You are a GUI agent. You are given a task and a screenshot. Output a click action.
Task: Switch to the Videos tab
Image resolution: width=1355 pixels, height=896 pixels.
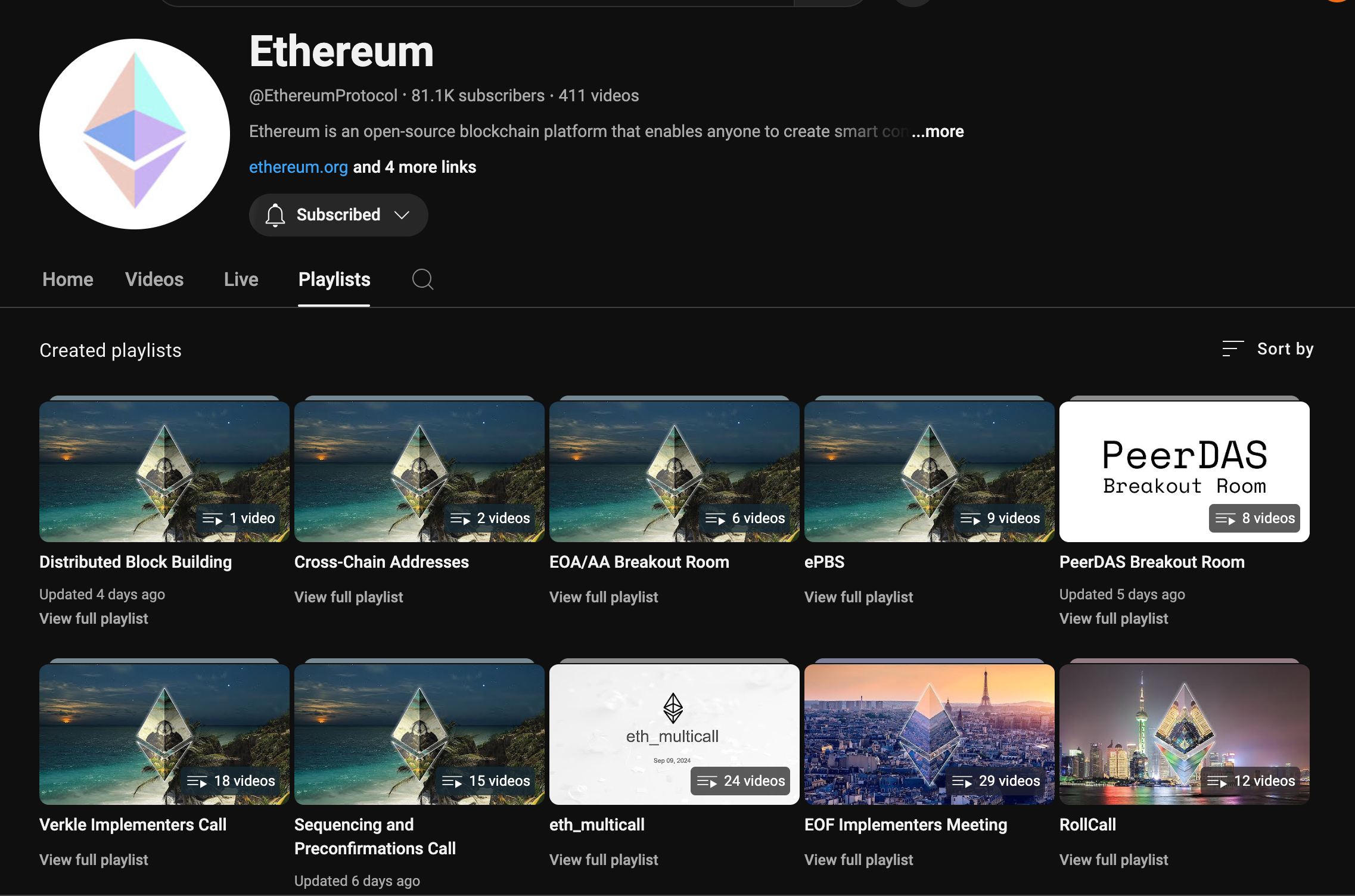pyautogui.click(x=154, y=279)
